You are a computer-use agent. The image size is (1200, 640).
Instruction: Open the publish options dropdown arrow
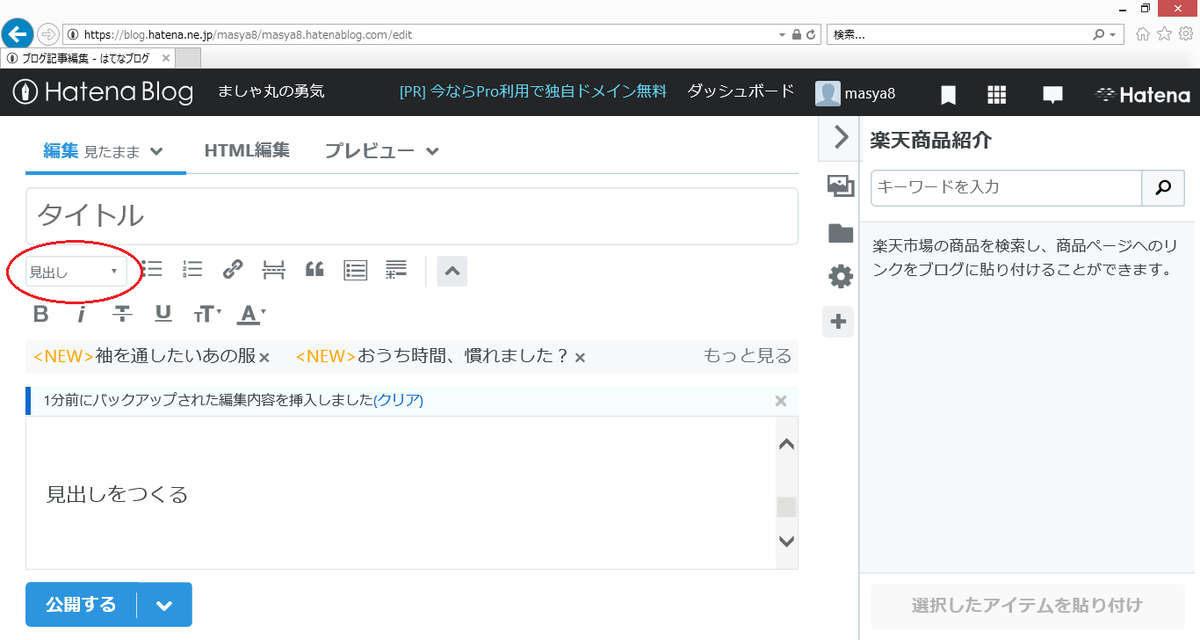click(x=165, y=605)
